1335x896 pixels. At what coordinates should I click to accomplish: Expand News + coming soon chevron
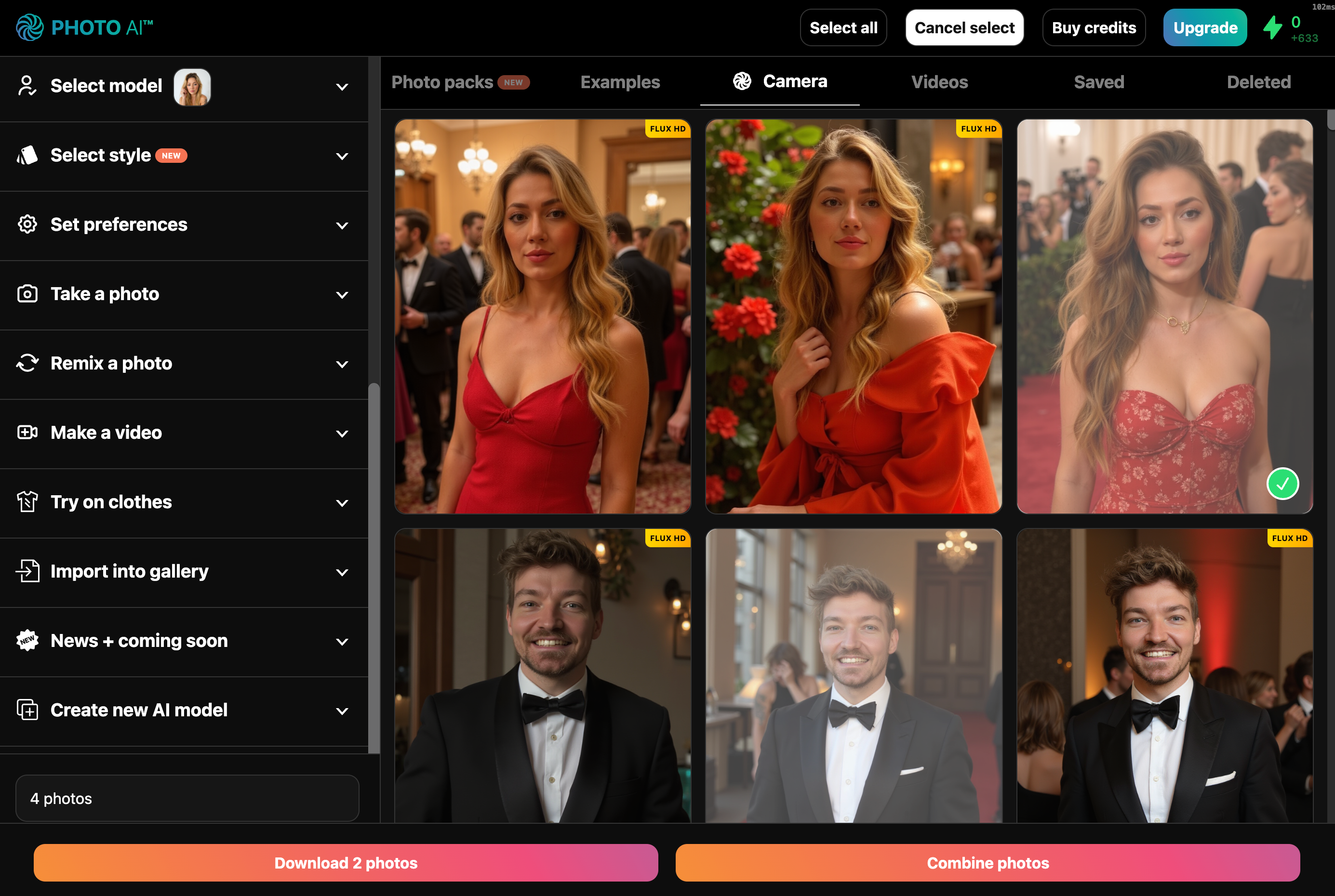[x=342, y=642]
